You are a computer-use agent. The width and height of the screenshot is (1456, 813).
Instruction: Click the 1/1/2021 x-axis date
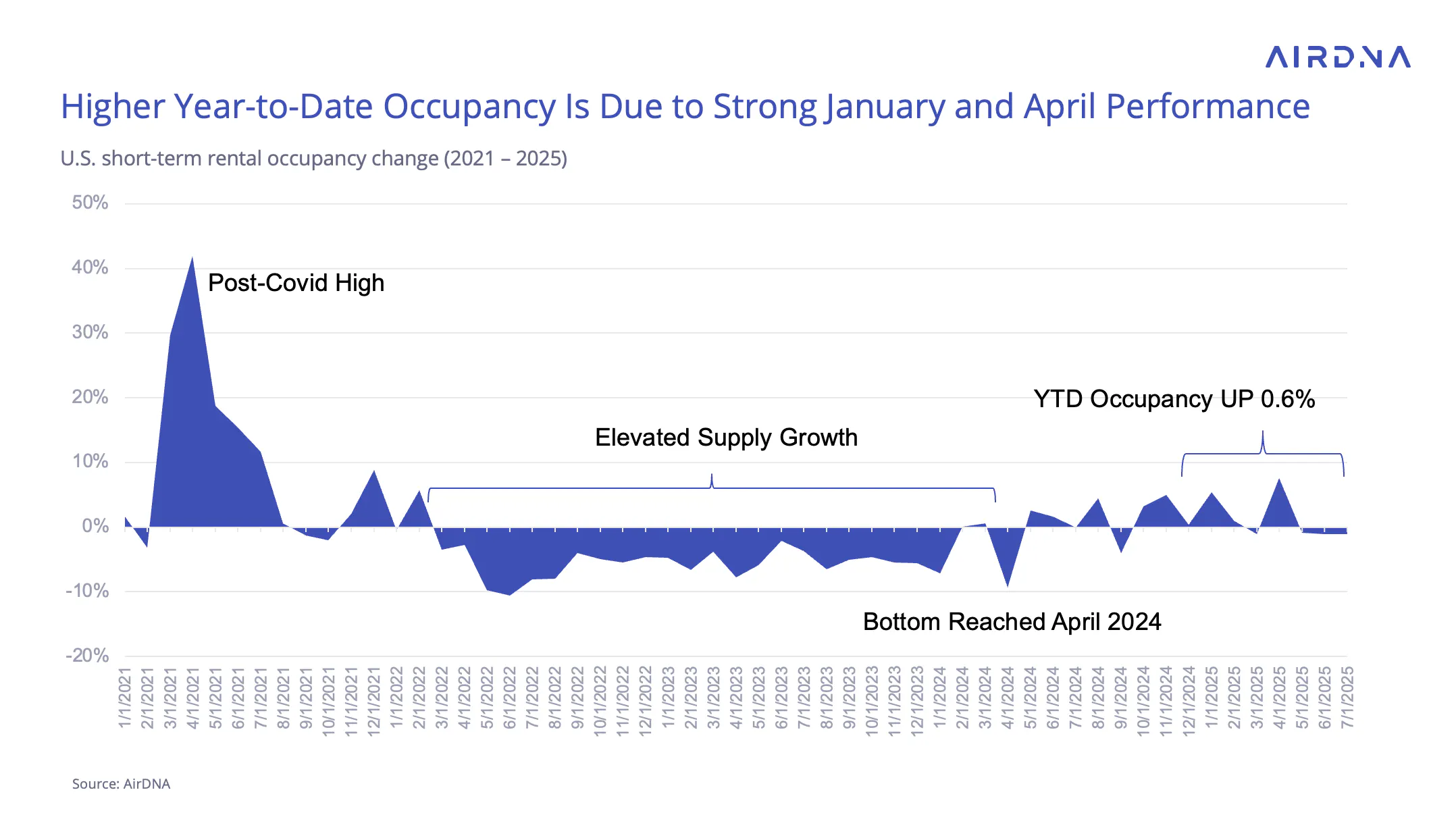[x=125, y=698]
